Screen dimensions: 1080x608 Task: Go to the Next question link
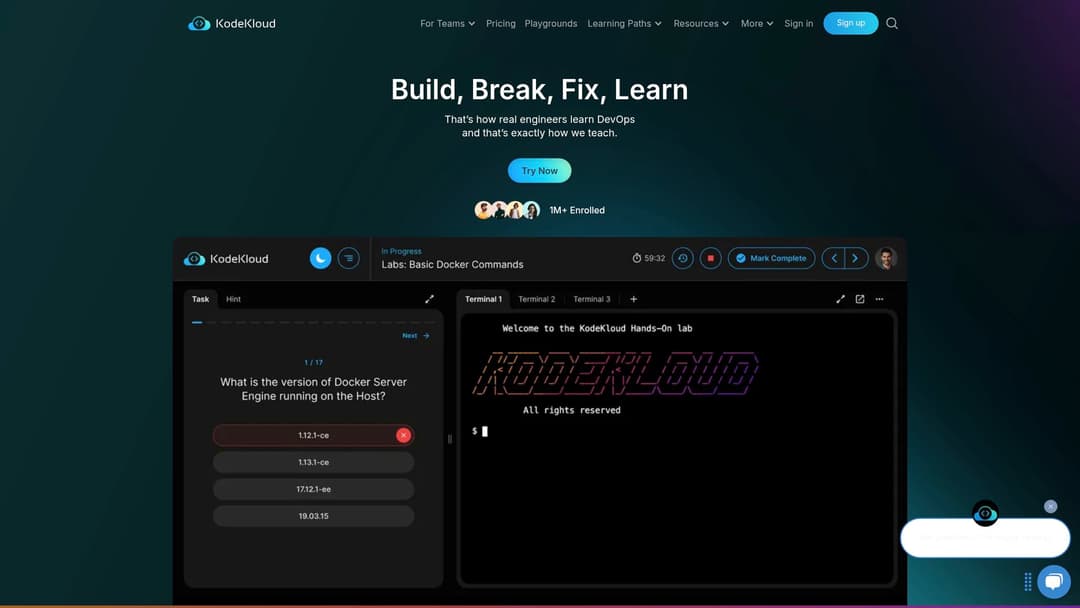coord(416,335)
